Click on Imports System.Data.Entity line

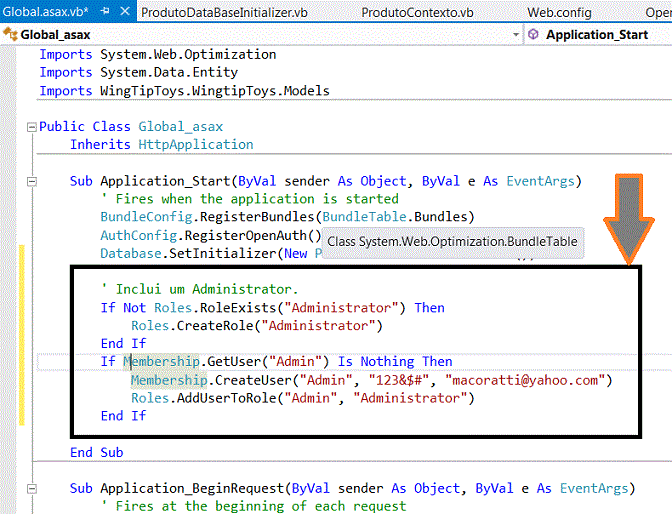138,72
